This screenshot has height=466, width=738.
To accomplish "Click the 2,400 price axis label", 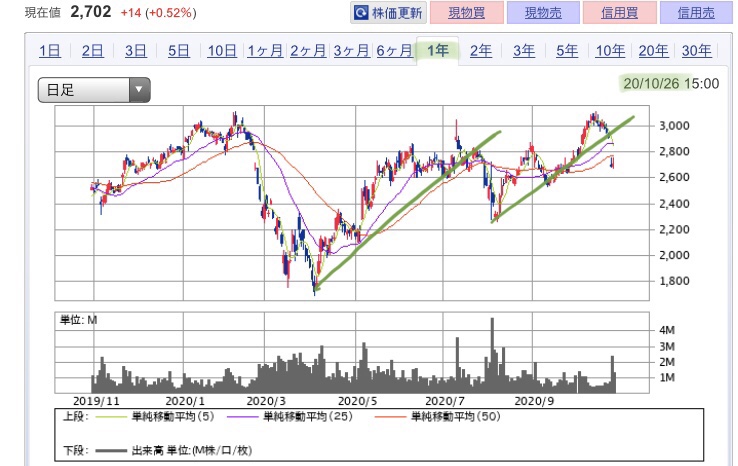I will (674, 204).
